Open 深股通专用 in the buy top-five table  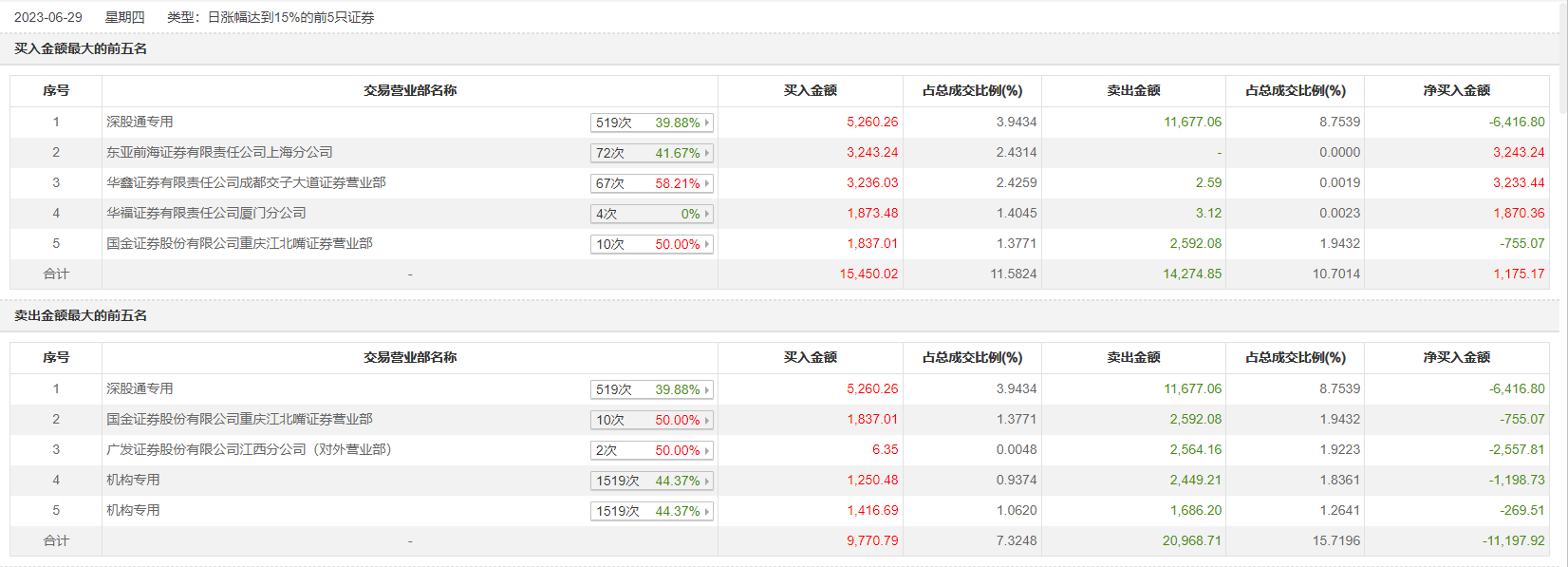click(x=140, y=122)
